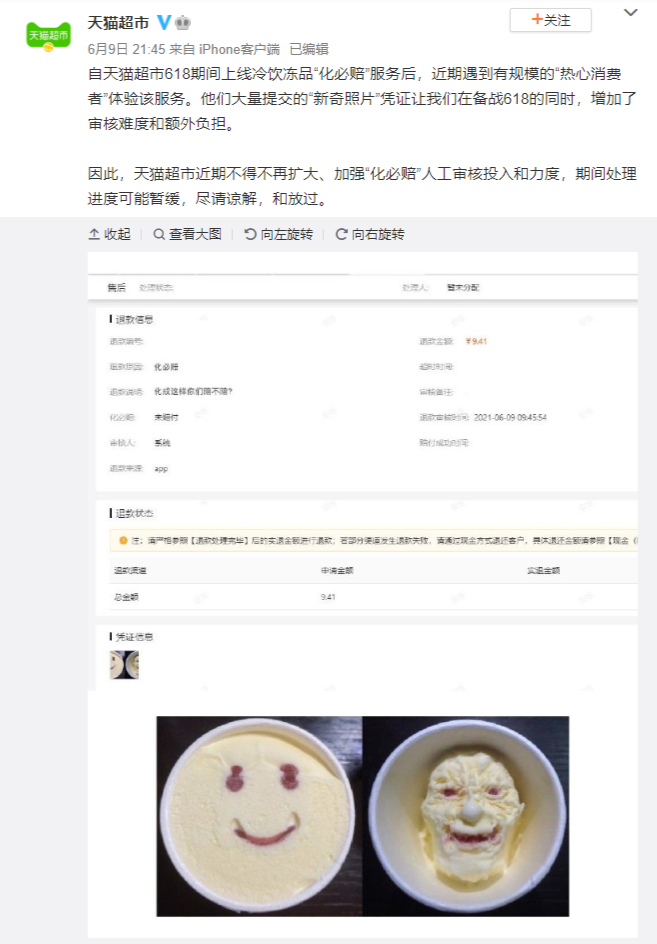This screenshot has width=657, height=944.
Task: Follow the account with +关注 button
Action: [550, 20]
